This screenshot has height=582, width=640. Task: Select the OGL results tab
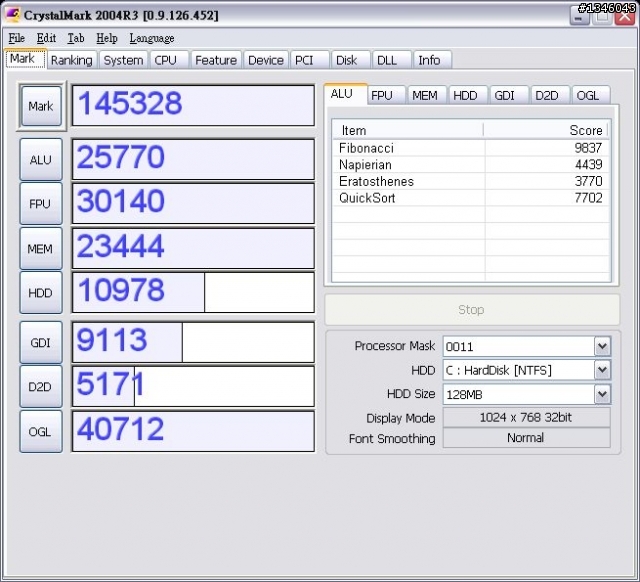[x=591, y=96]
